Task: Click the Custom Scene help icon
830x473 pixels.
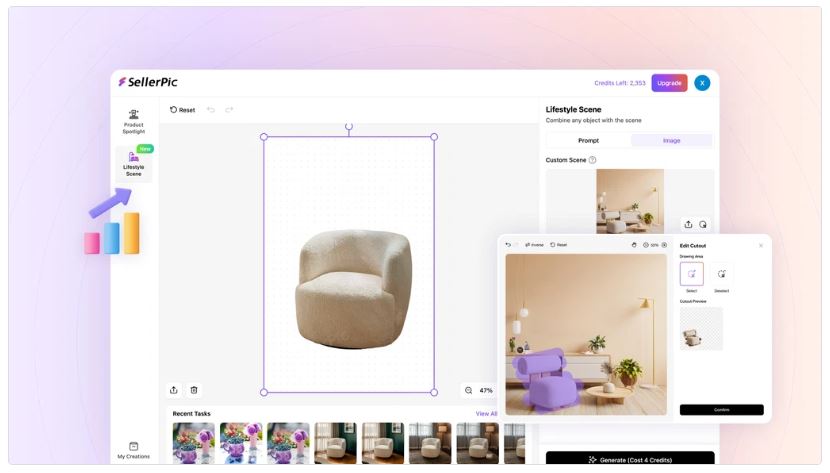Action: (x=592, y=160)
